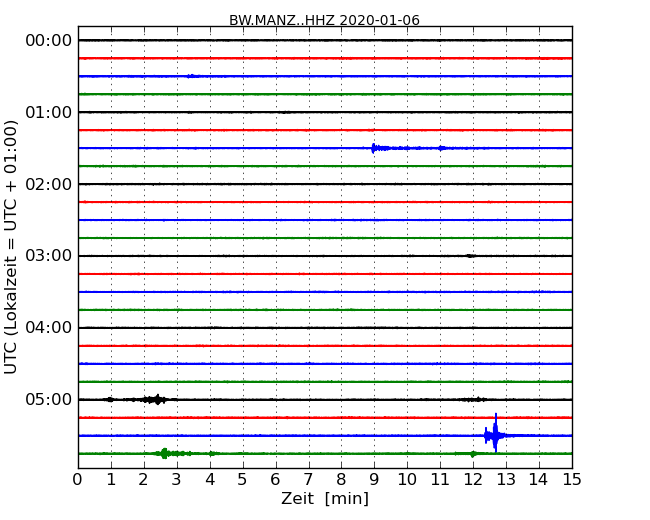Image resolution: width=650 pixels, height=520 pixels.
Task: Click the small black event near minute 12 on 03:00 trace
Action: (470, 256)
